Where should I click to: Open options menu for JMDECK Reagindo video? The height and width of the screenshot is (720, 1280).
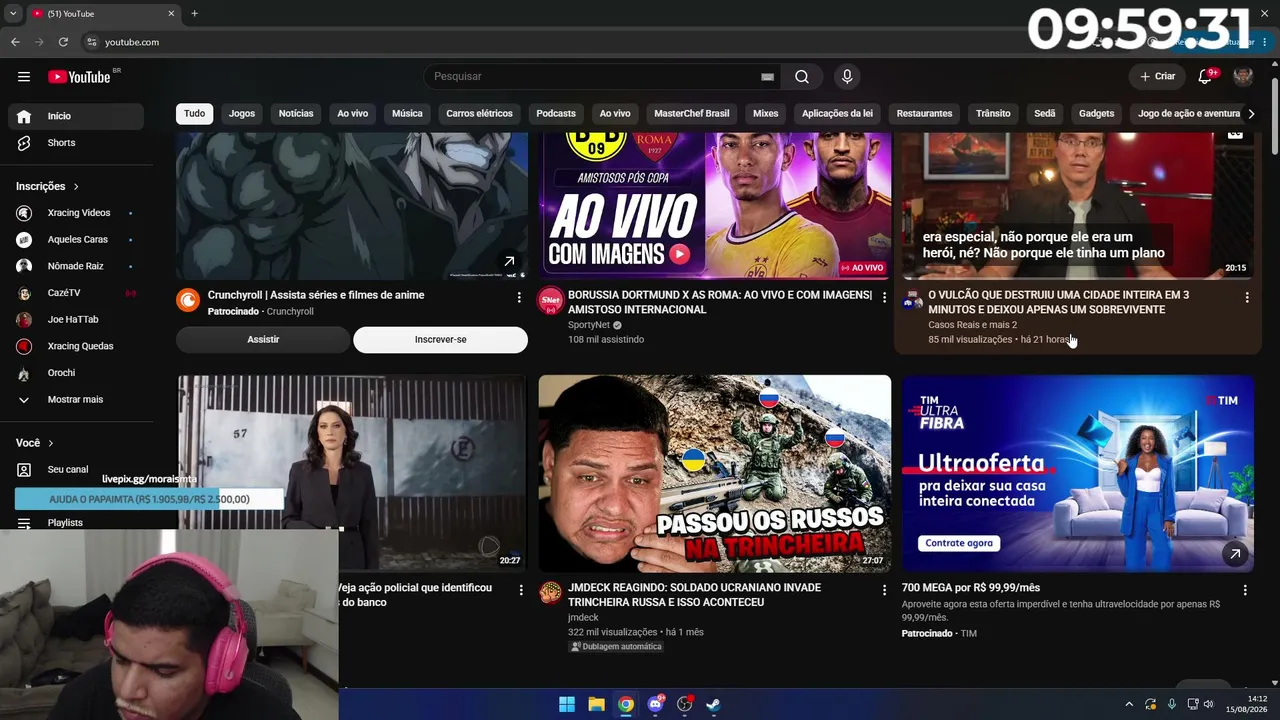coord(884,591)
